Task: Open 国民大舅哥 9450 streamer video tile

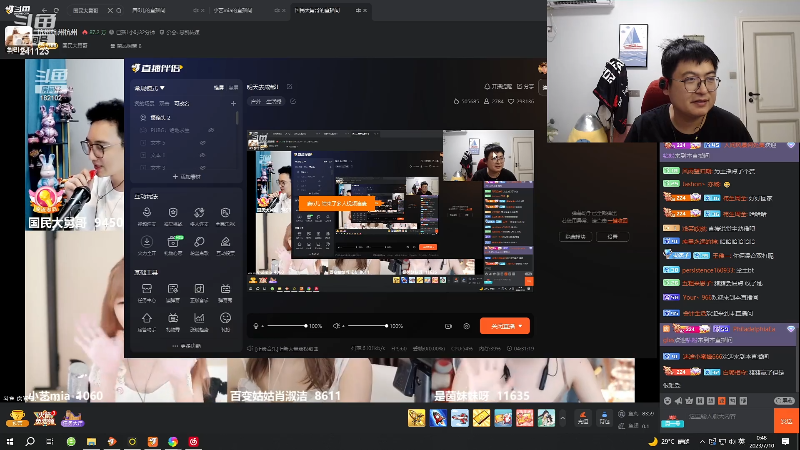Action: click(x=74, y=145)
